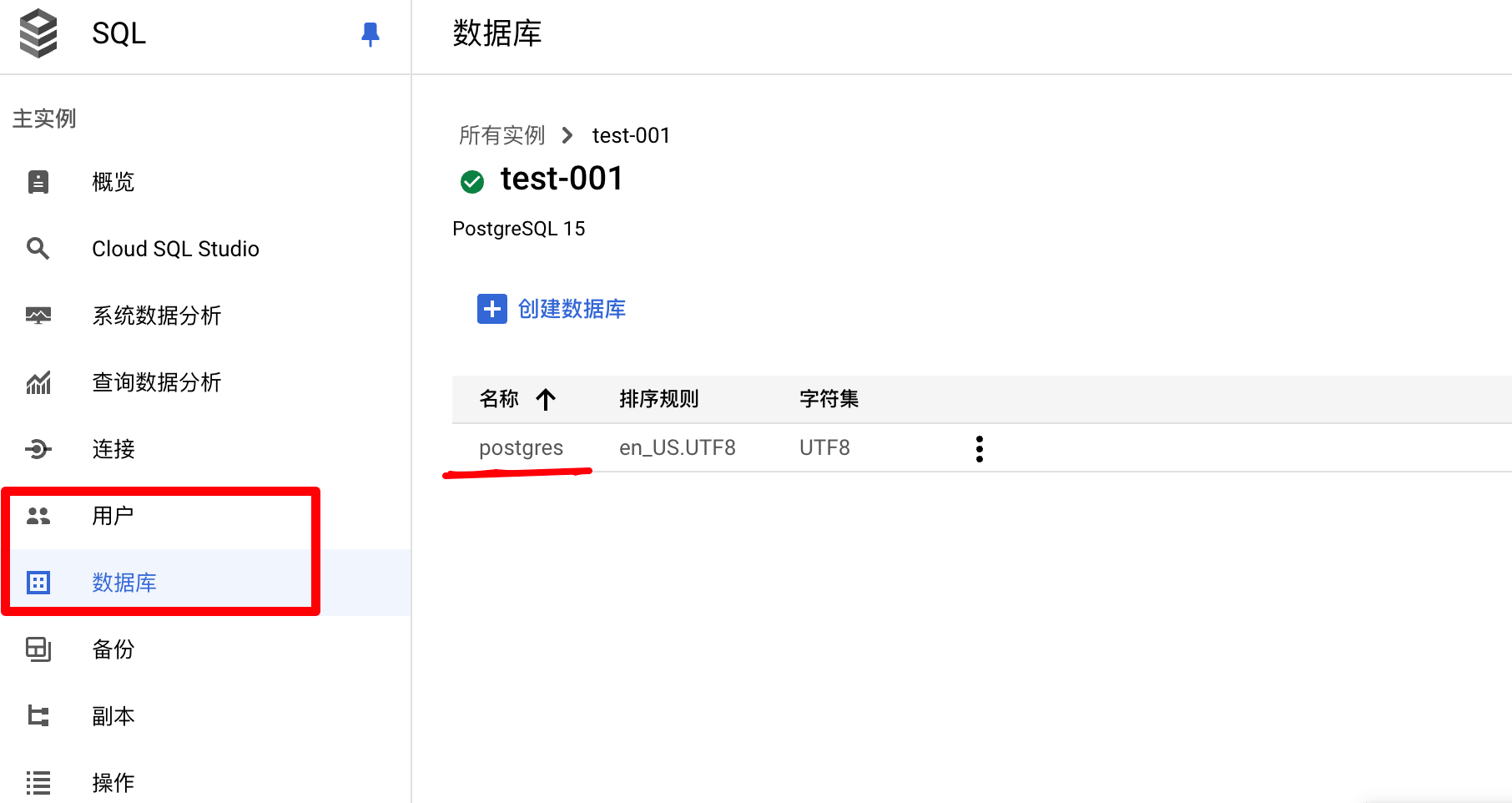The height and width of the screenshot is (803, 1512).
Task: Open 概览 overview icon in sidebar
Action: (x=38, y=182)
